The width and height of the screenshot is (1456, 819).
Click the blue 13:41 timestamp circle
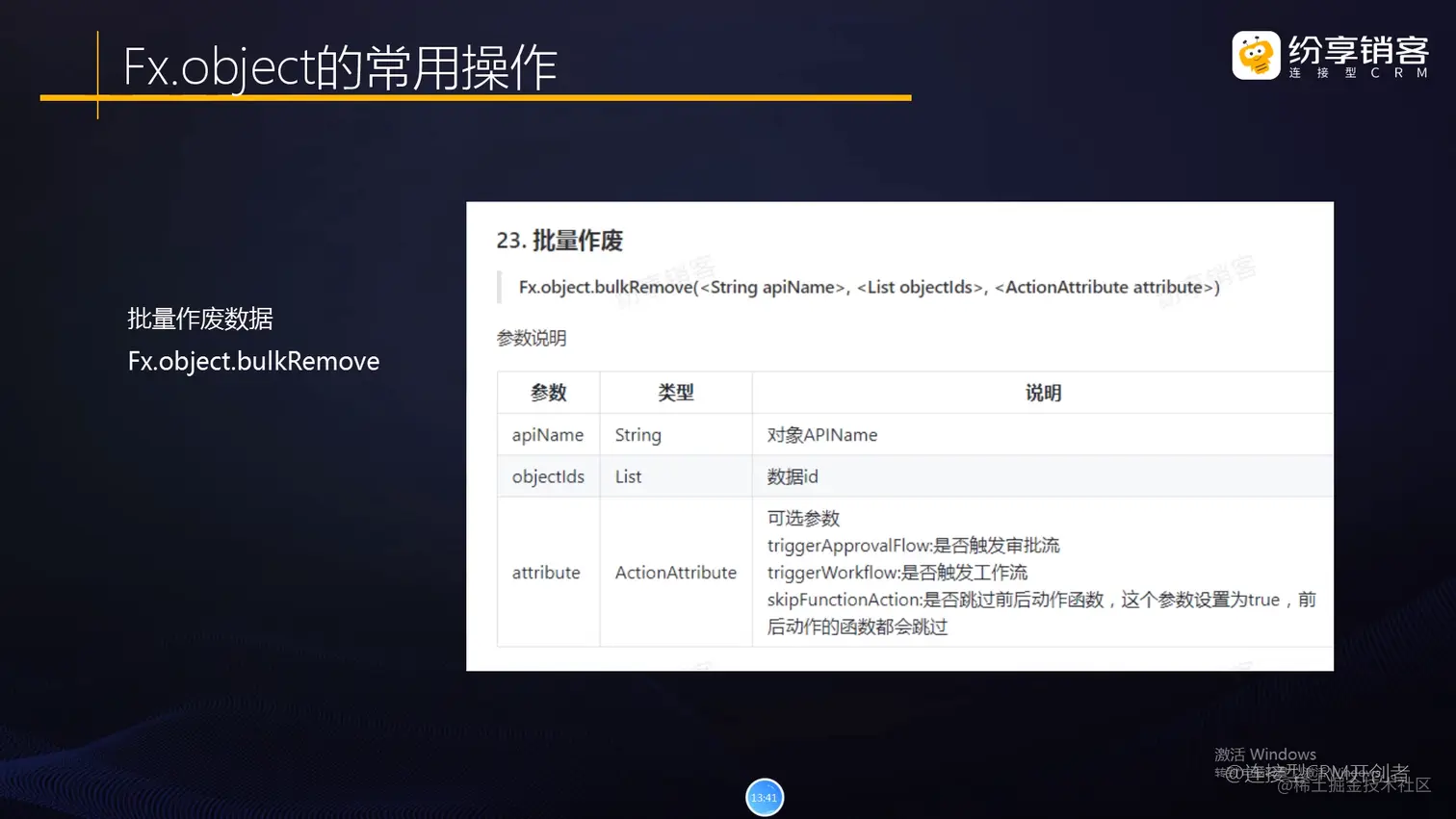765,797
